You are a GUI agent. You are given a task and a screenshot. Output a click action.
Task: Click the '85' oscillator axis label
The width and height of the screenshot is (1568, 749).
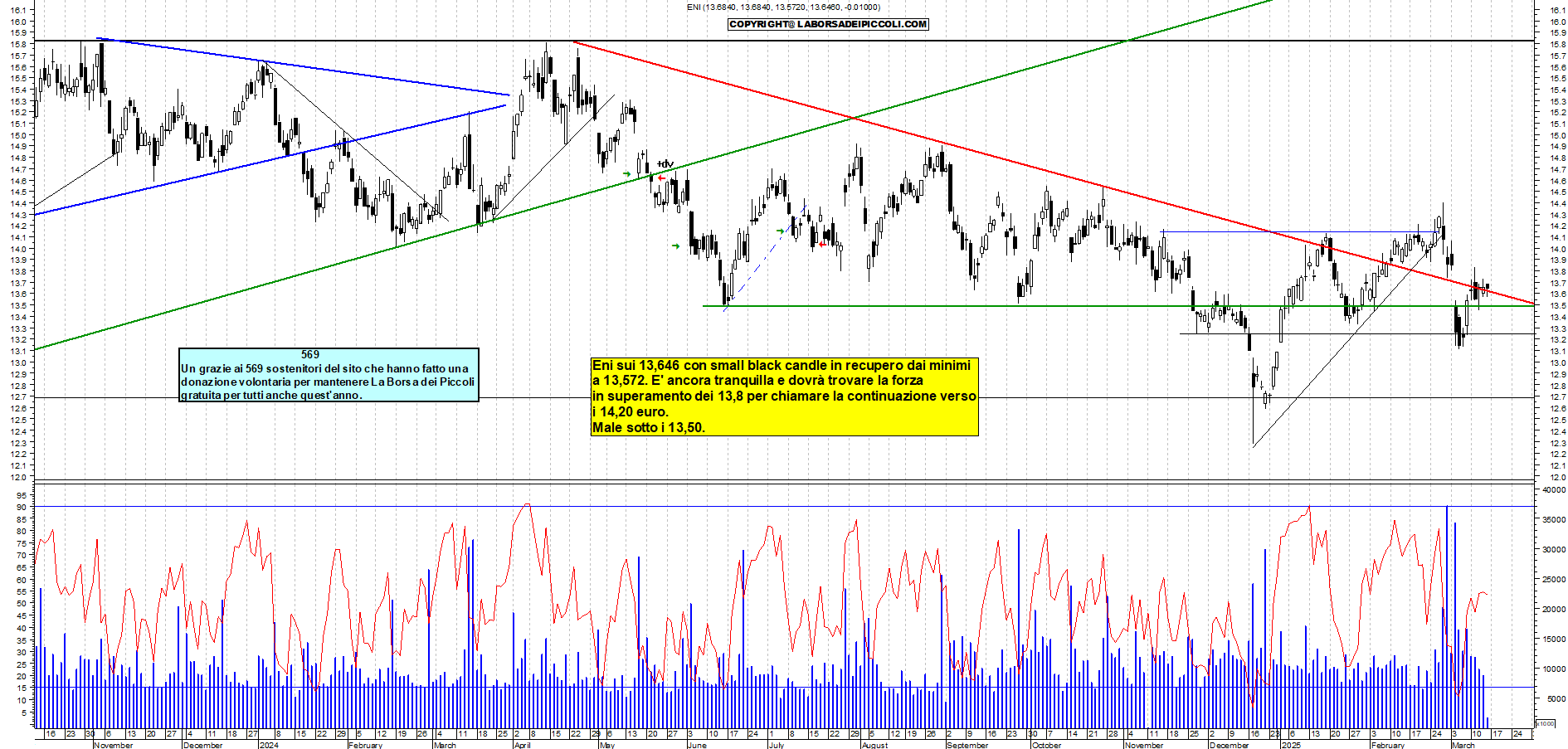click(x=22, y=519)
